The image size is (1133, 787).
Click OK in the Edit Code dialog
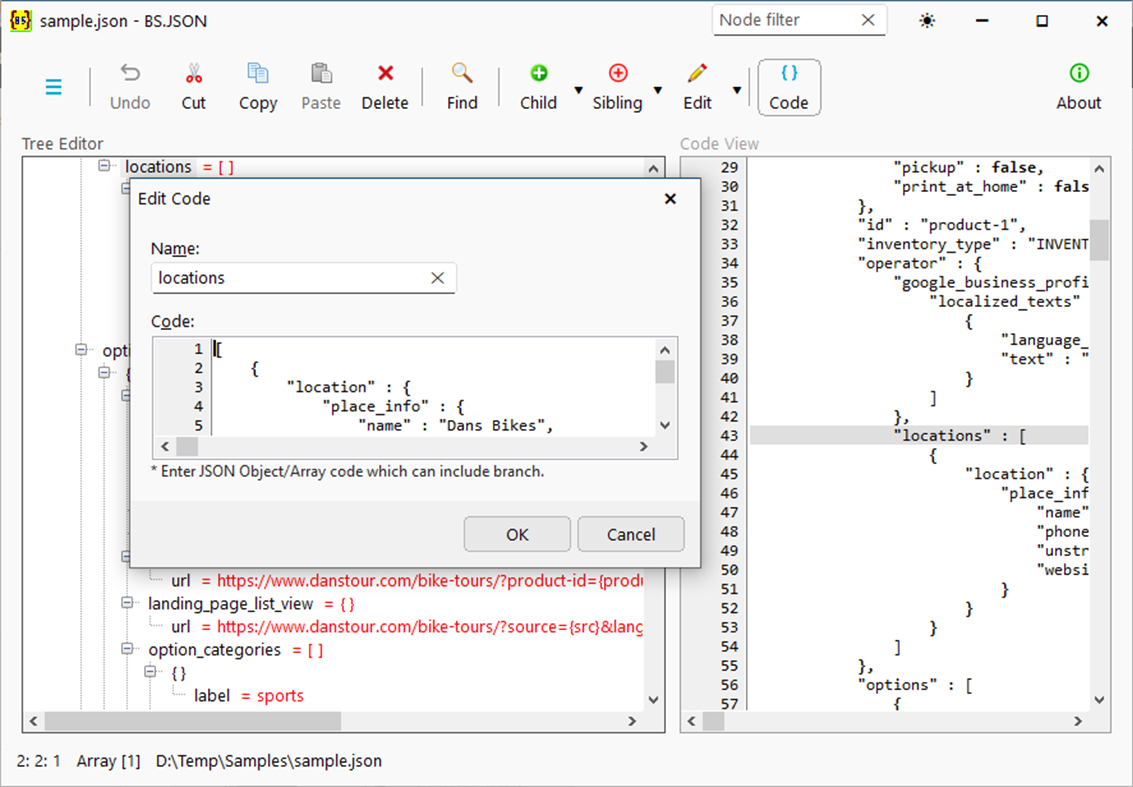(x=517, y=534)
